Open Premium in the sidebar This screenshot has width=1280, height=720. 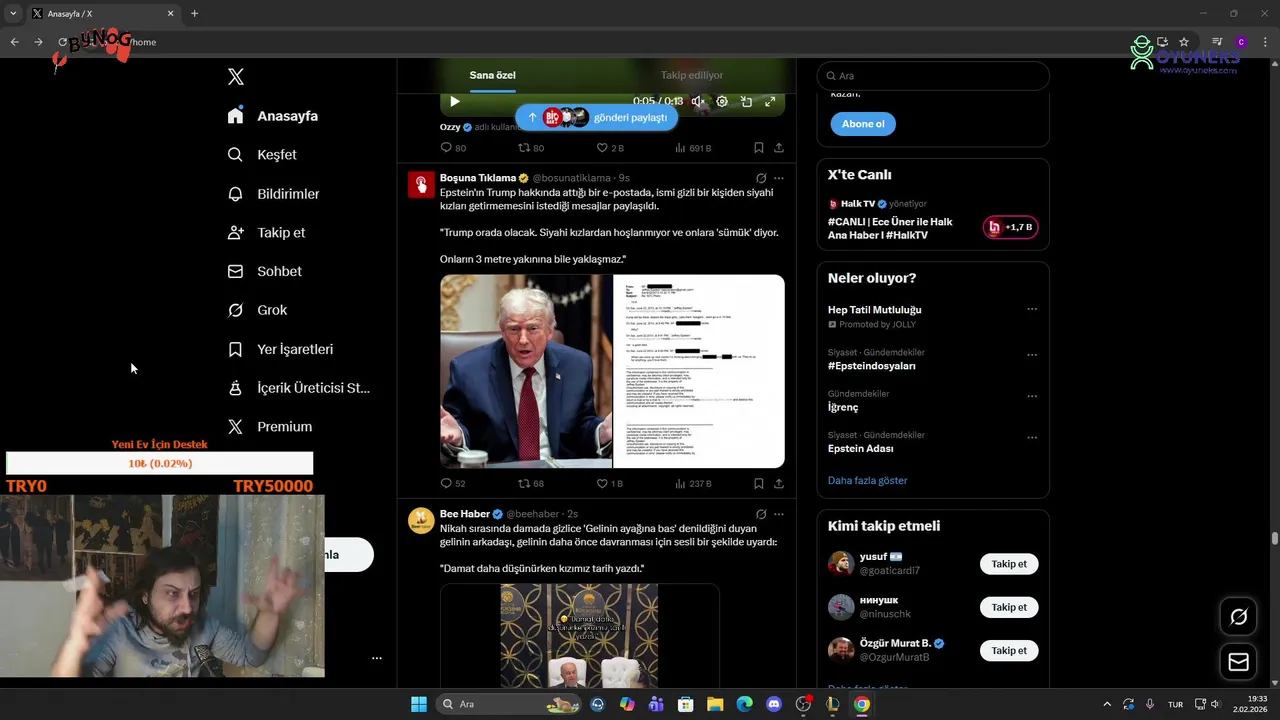tap(270, 427)
